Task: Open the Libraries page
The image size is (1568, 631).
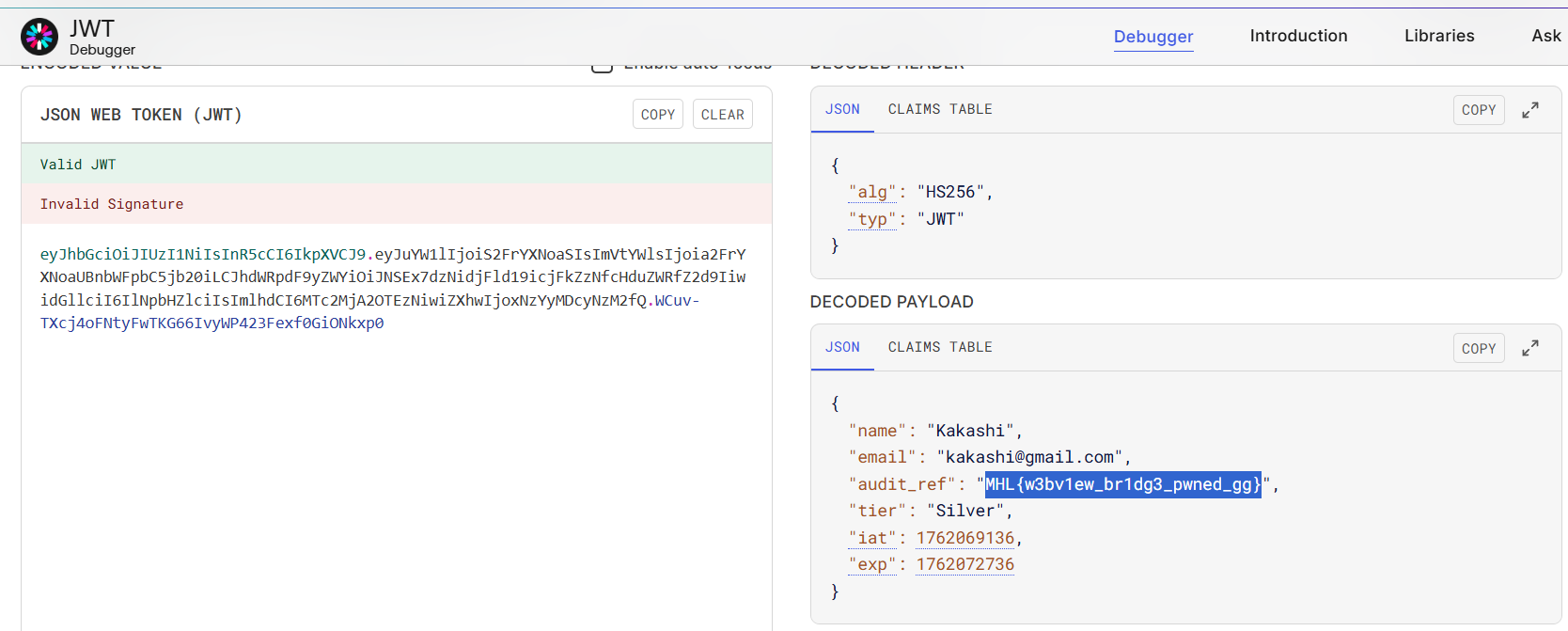Action: [x=1438, y=36]
